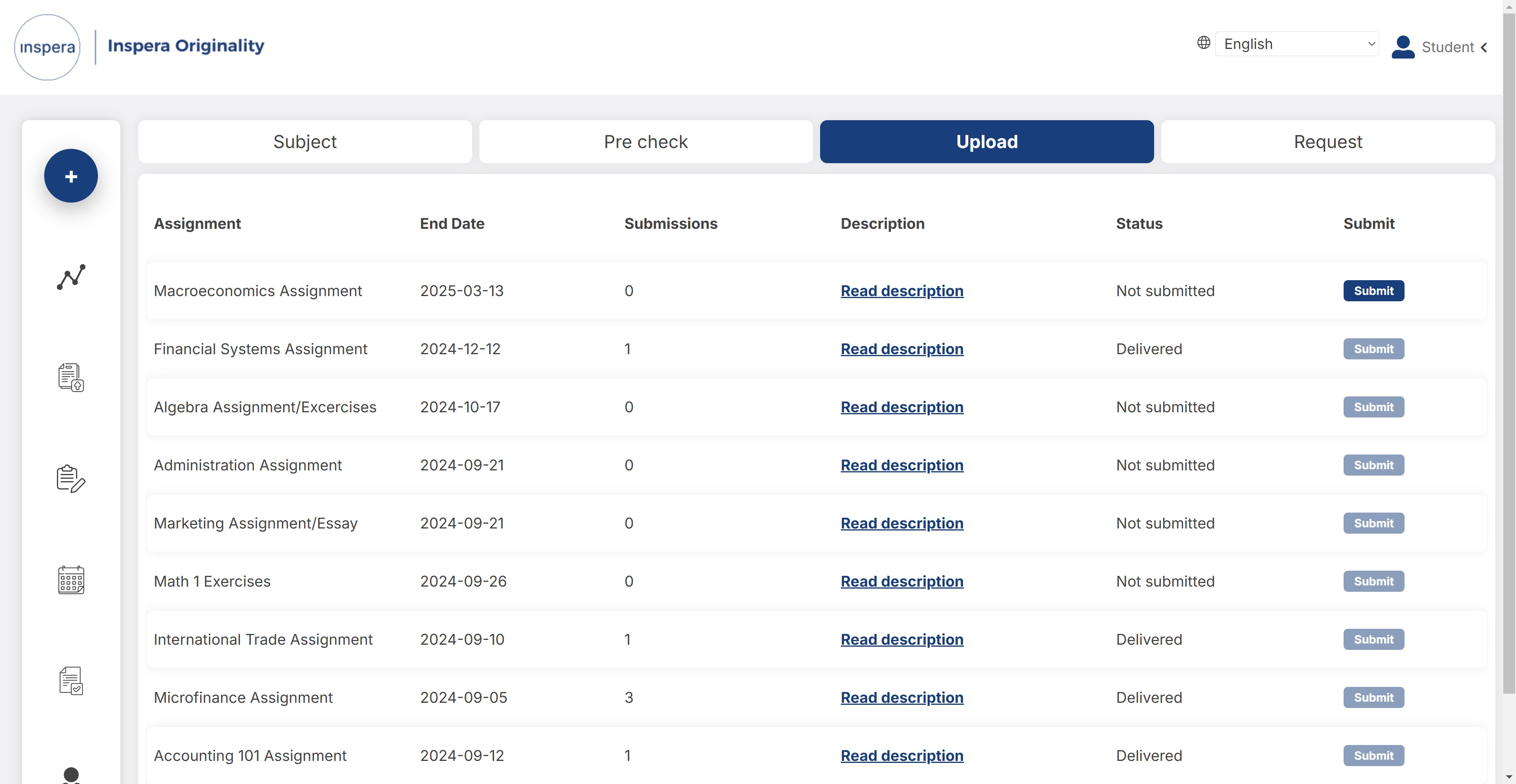The height and width of the screenshot is (784, 1516).
Task: Read description of Math 1 Exercises
Action: (902, 581)
